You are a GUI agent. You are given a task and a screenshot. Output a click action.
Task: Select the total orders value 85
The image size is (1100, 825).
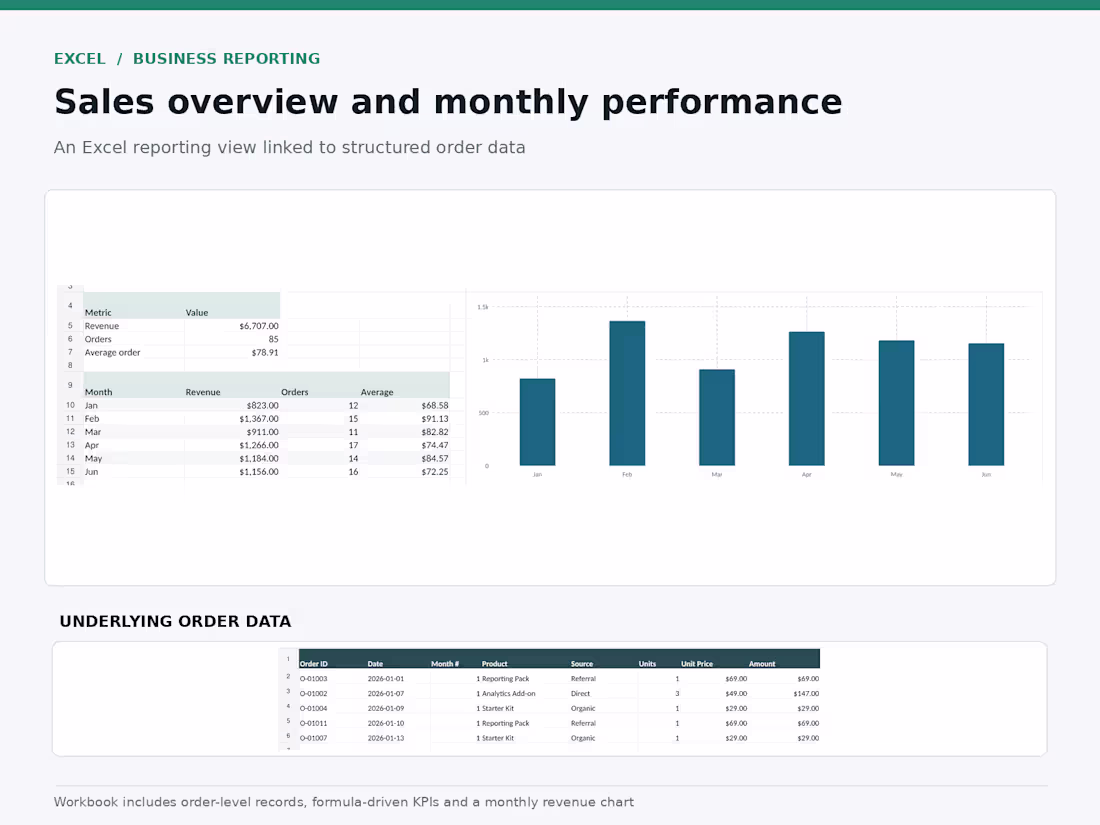232,339
